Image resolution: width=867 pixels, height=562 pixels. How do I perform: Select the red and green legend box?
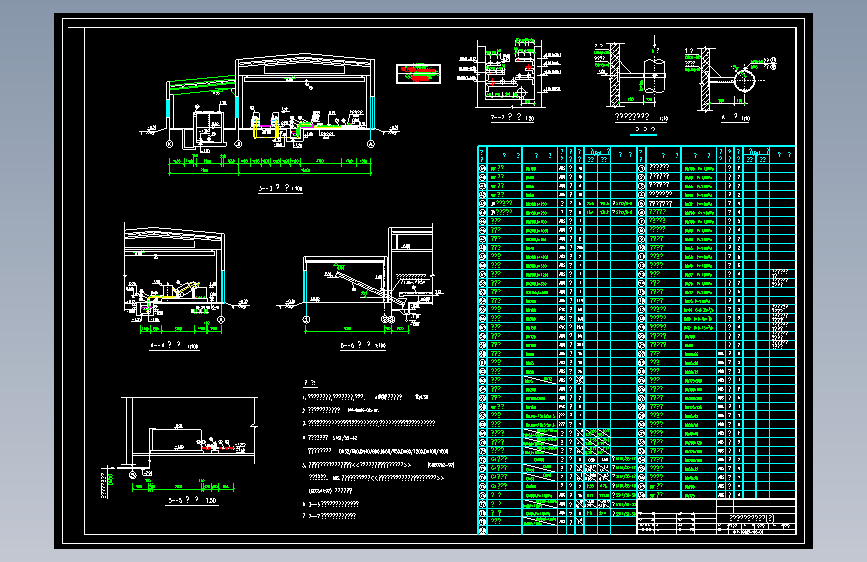419,74
